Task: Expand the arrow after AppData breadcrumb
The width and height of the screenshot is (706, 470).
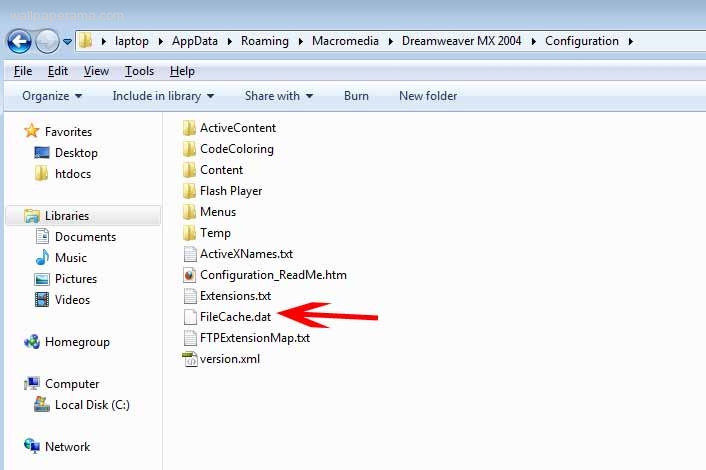Action: pyautogui.click(x=230, y=41)
